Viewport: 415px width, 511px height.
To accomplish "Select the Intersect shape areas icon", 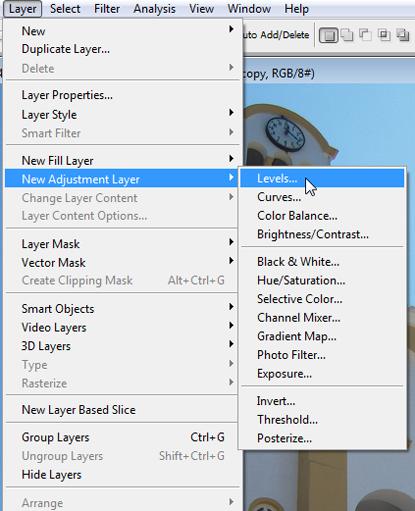I will pyautogui.click(x=384, y=35).
